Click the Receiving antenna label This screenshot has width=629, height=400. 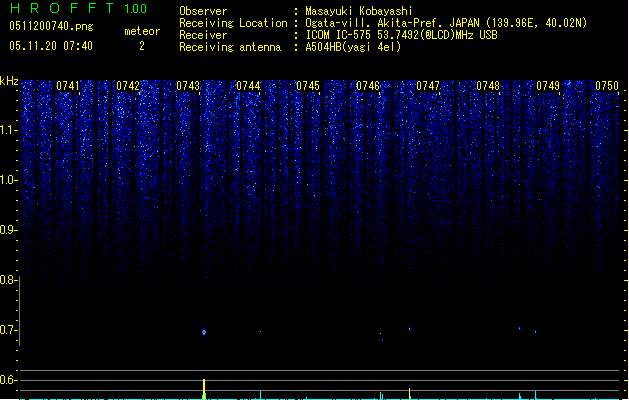click(x=230, y=47)
